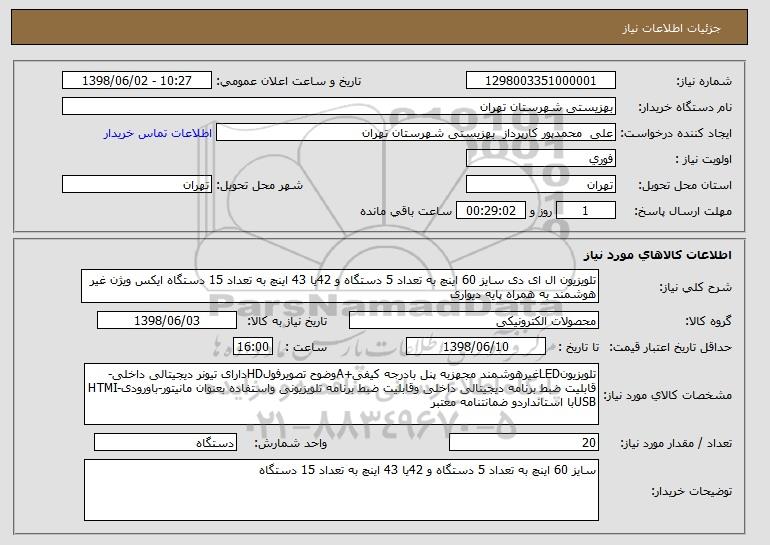Image resolution: width=770 pixels, height=545 pixels.
Task: Click the label مشخصات کالای مورد نیاز
Action: [667, 395]
